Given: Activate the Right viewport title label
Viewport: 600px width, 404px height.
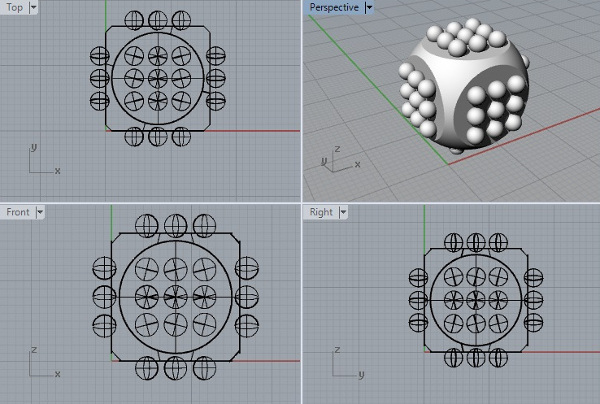Looking at the screenshot, I should [x=321, y=212].
